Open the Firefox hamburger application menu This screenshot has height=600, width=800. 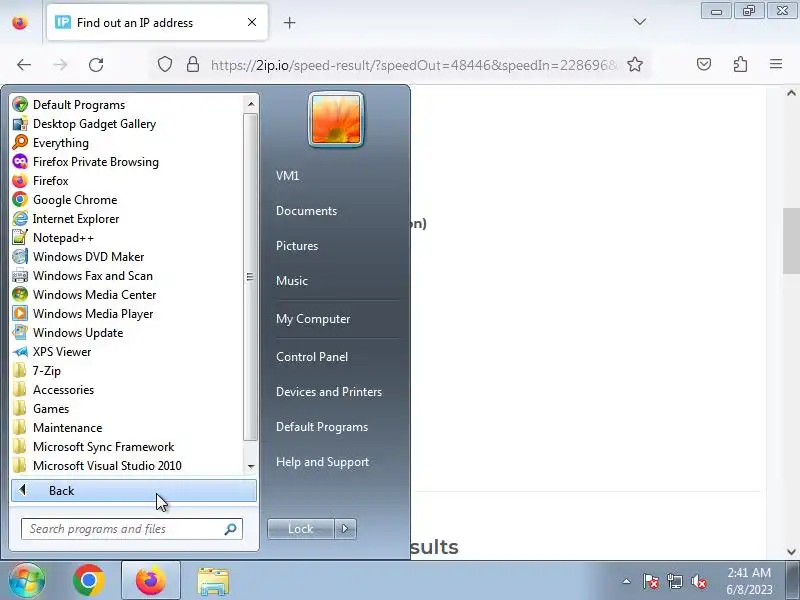[776, 64]
